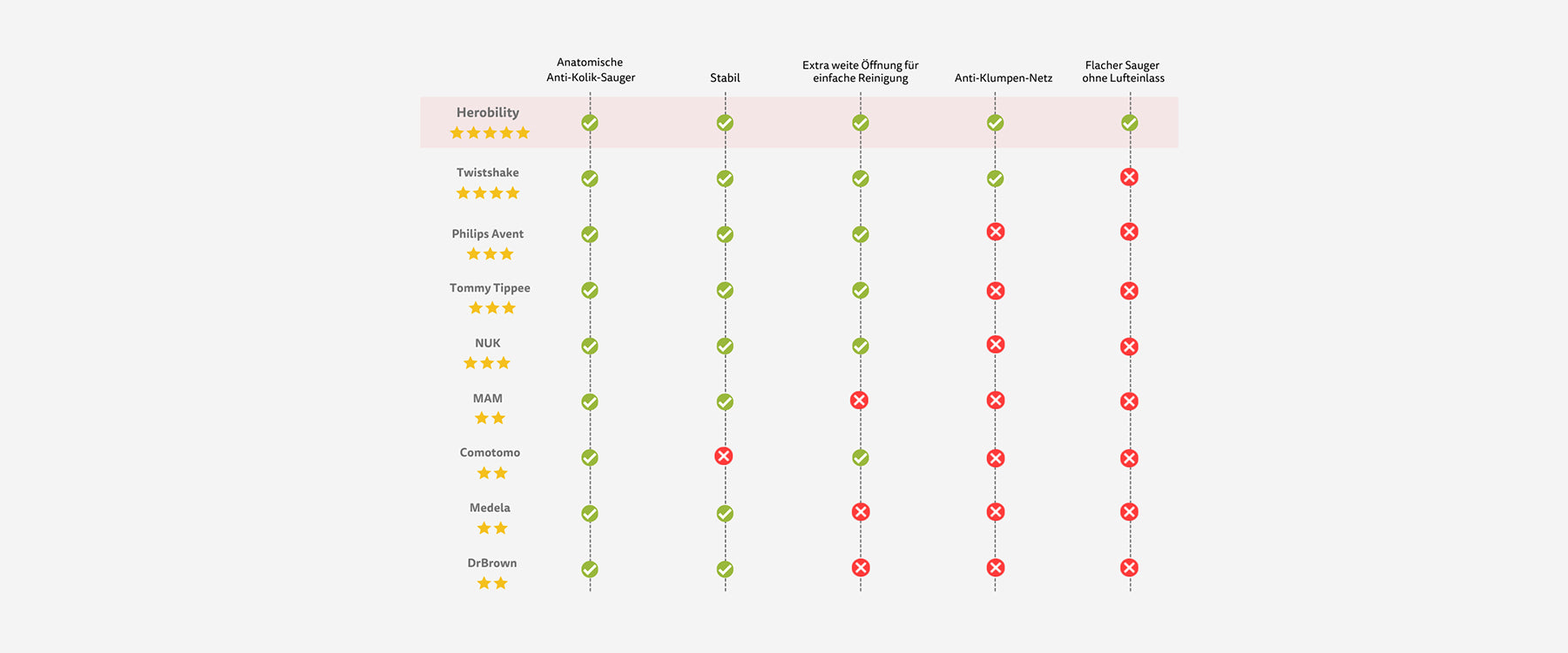The height and width of the screenshot is (653, 1568).
Task: Click Comotomo's Extra weite Öffnung checkmark
Action: coord(861,457)
